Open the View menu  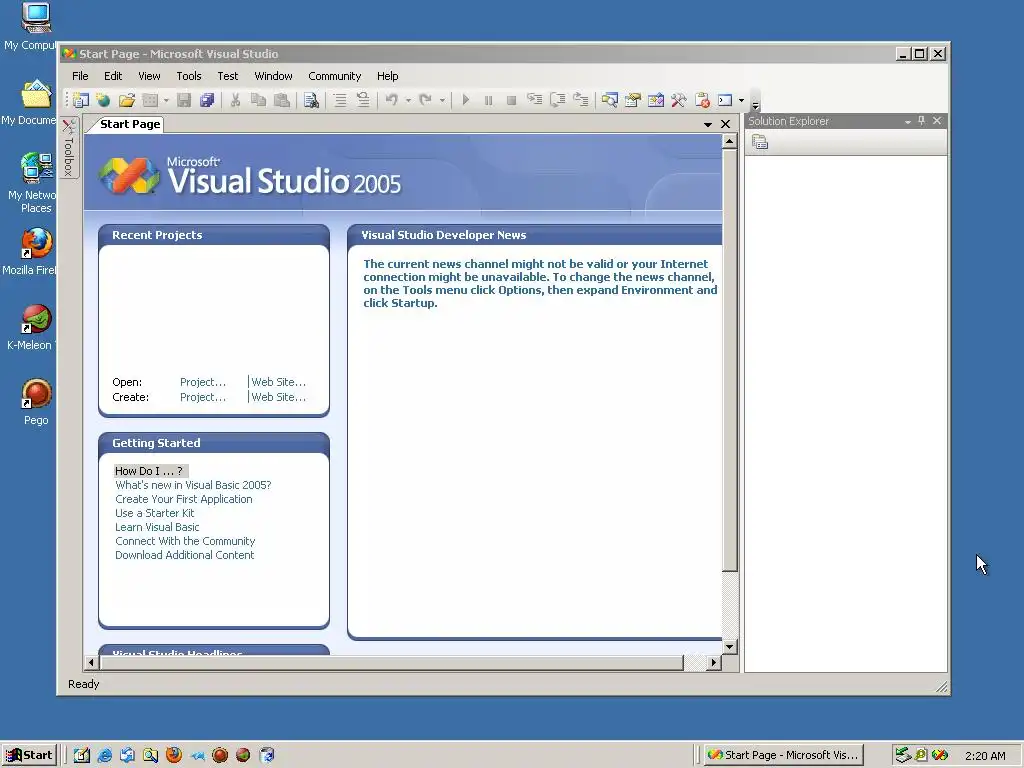pos(149,76)
